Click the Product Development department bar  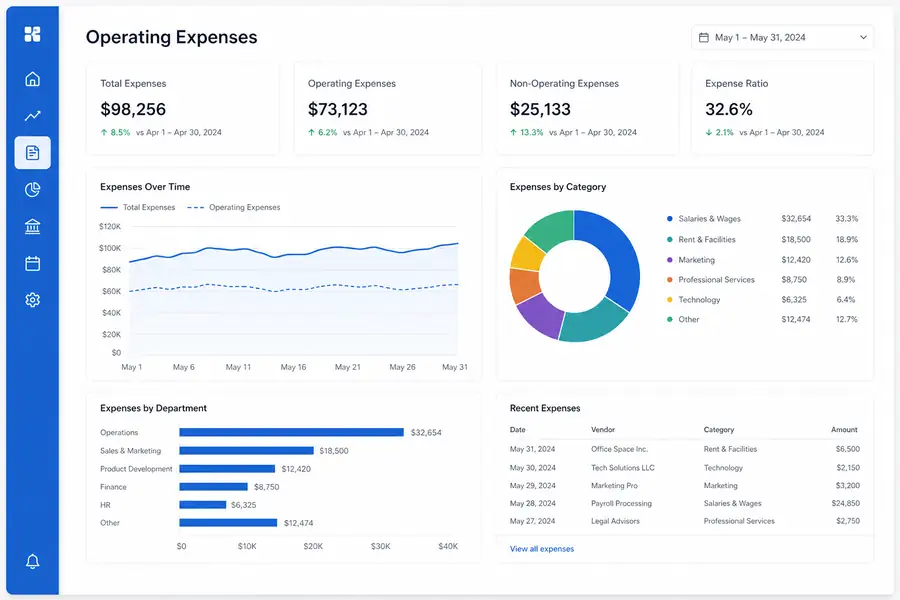pyautogui.click(x=227, y=469)
